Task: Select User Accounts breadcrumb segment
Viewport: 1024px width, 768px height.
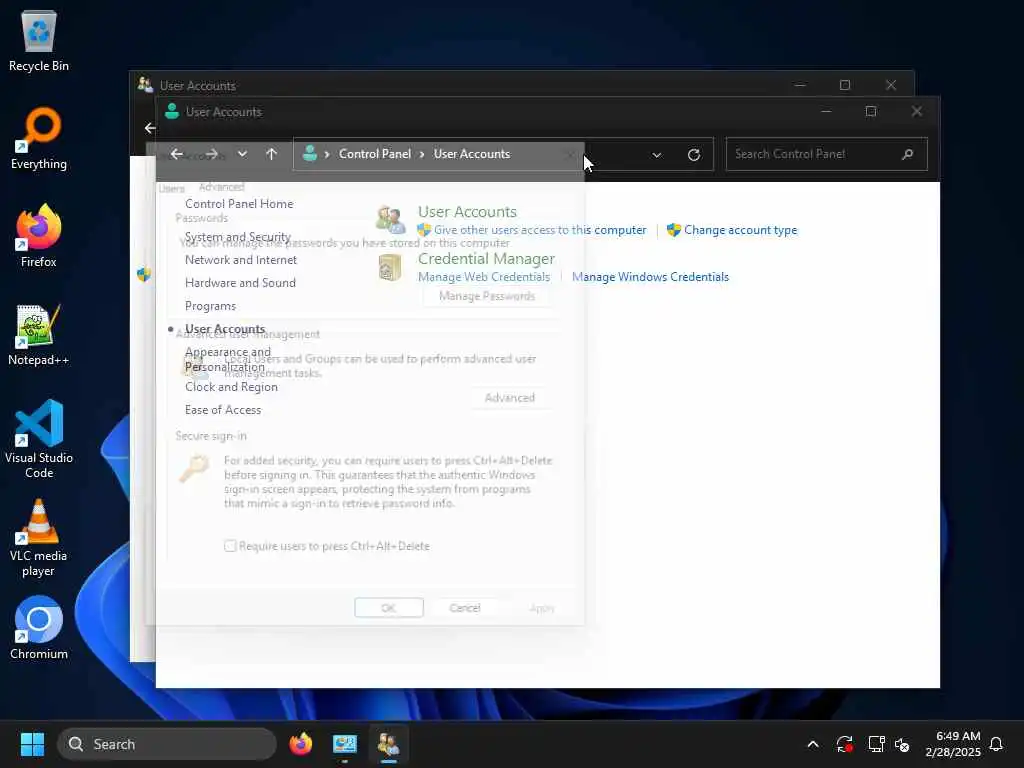Action: click(472, 154)
